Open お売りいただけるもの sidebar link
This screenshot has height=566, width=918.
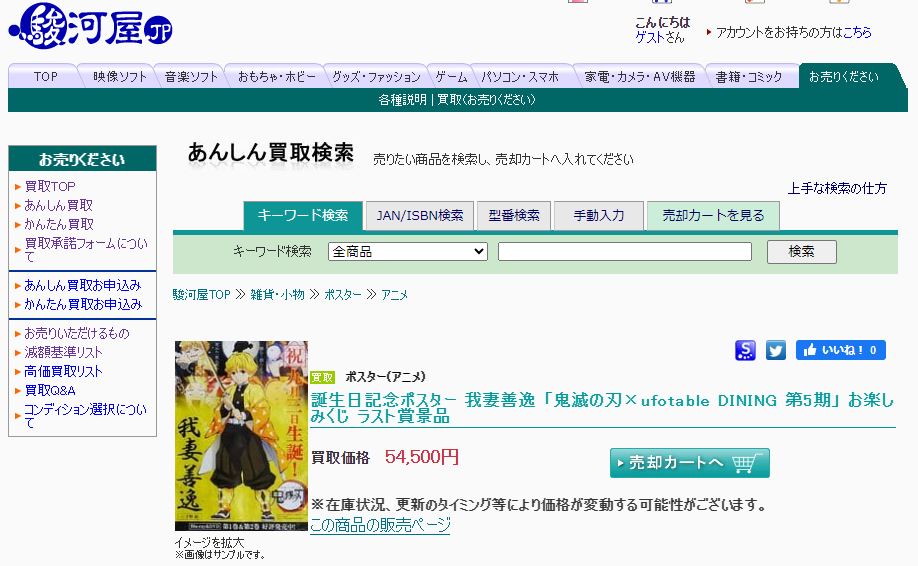click(x=77, y=333)
